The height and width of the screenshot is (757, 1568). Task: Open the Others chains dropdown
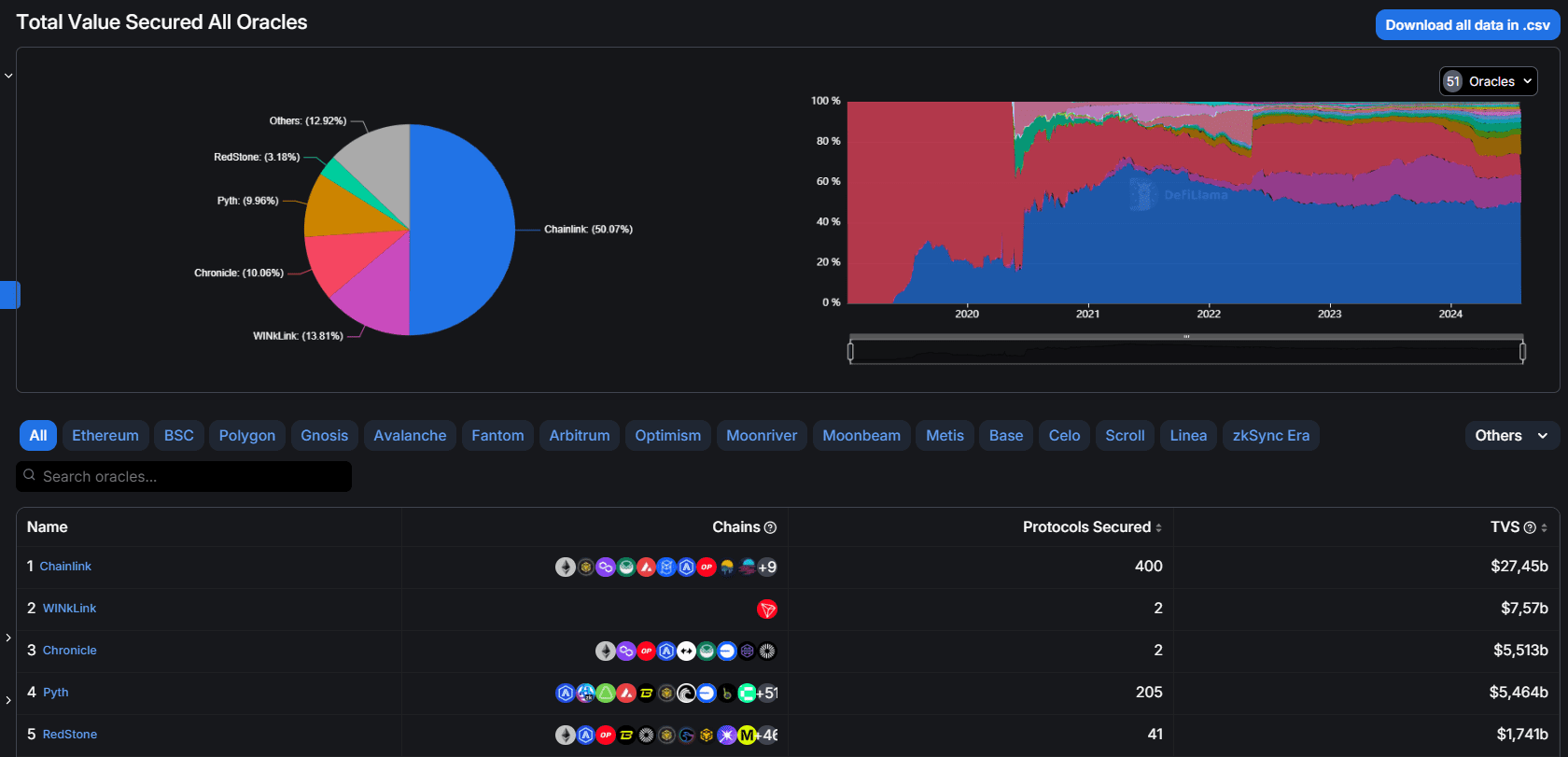[1512, 436]
